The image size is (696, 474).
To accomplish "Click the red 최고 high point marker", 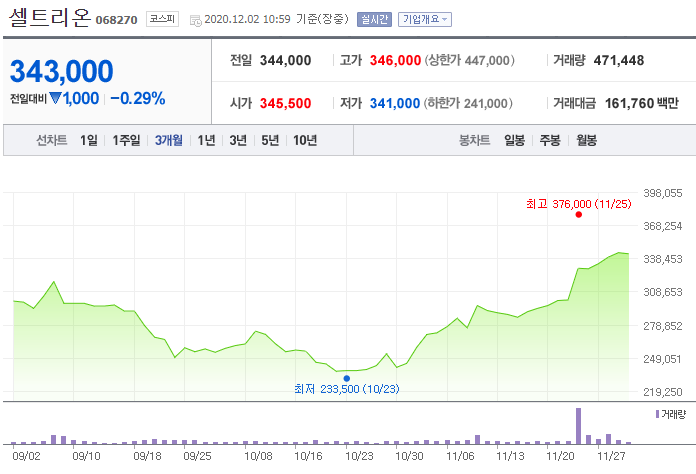I will tap(578, 215).
